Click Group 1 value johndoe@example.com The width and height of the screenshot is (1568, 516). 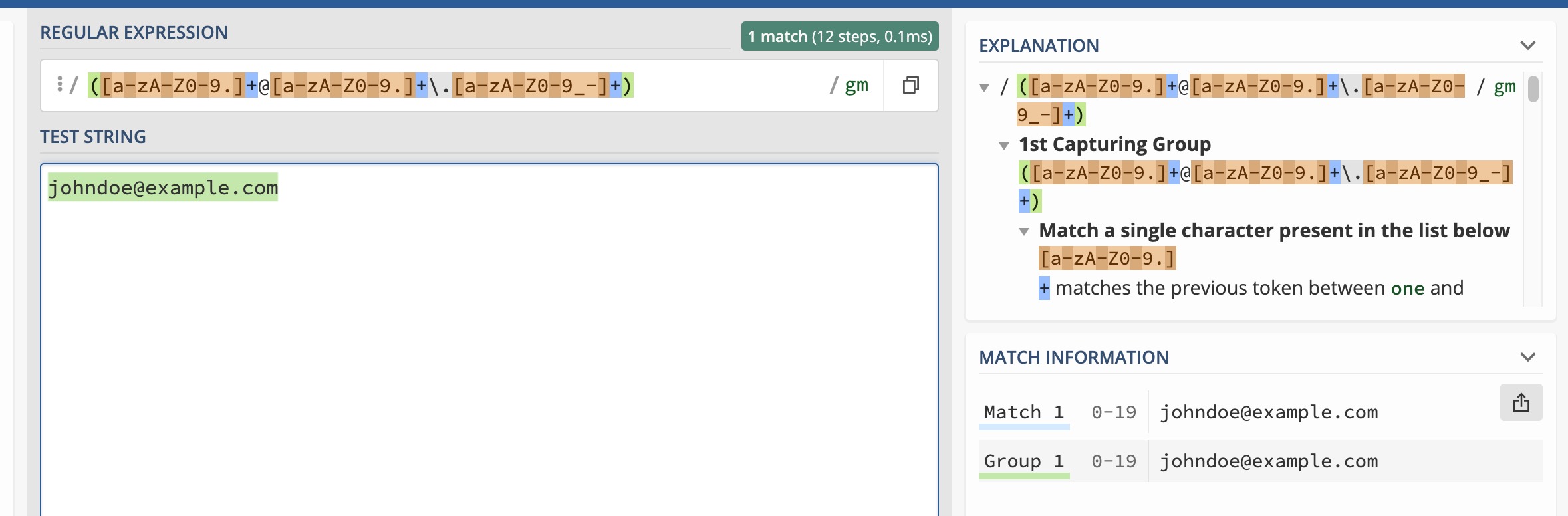[1269, 461]
